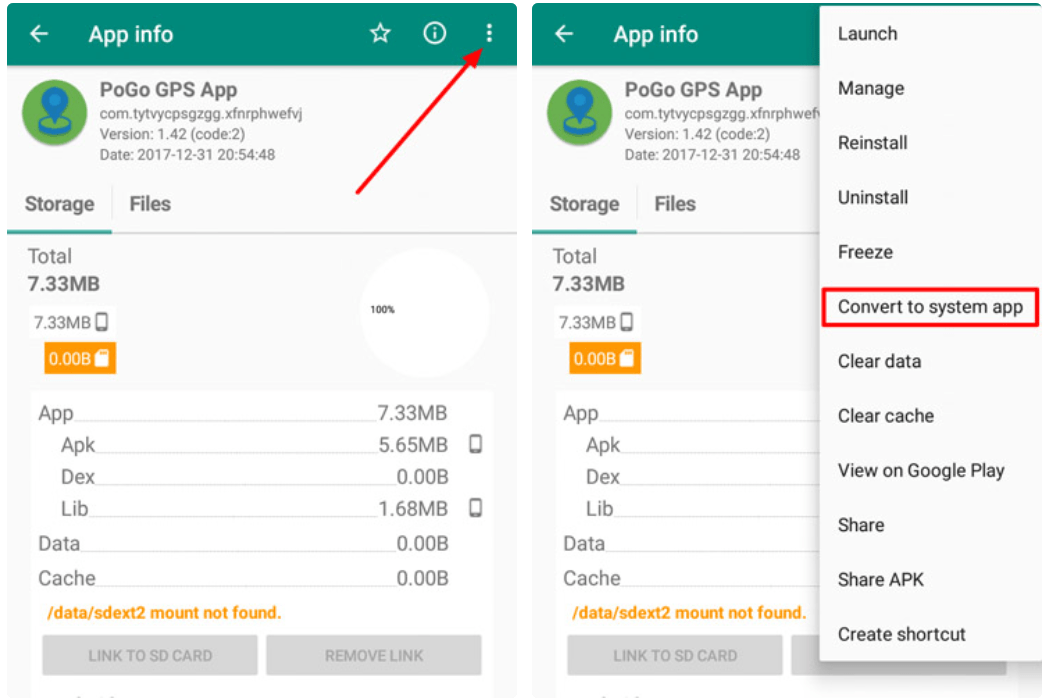Screen dimensions: 1050x700
Task: Select Freeze menu entry
Action: pos(929,252)
